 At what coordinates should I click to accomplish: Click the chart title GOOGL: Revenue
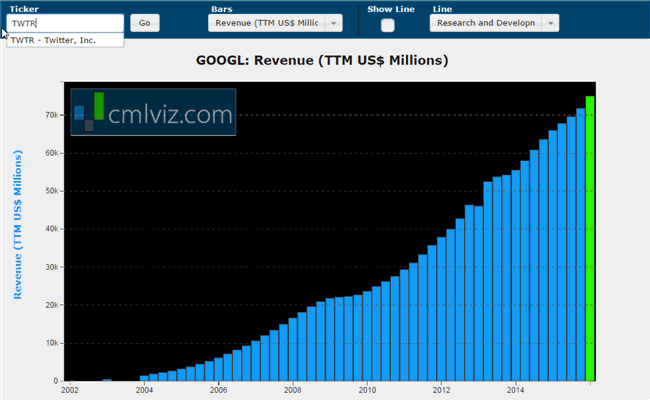click(x=322, y=61)
